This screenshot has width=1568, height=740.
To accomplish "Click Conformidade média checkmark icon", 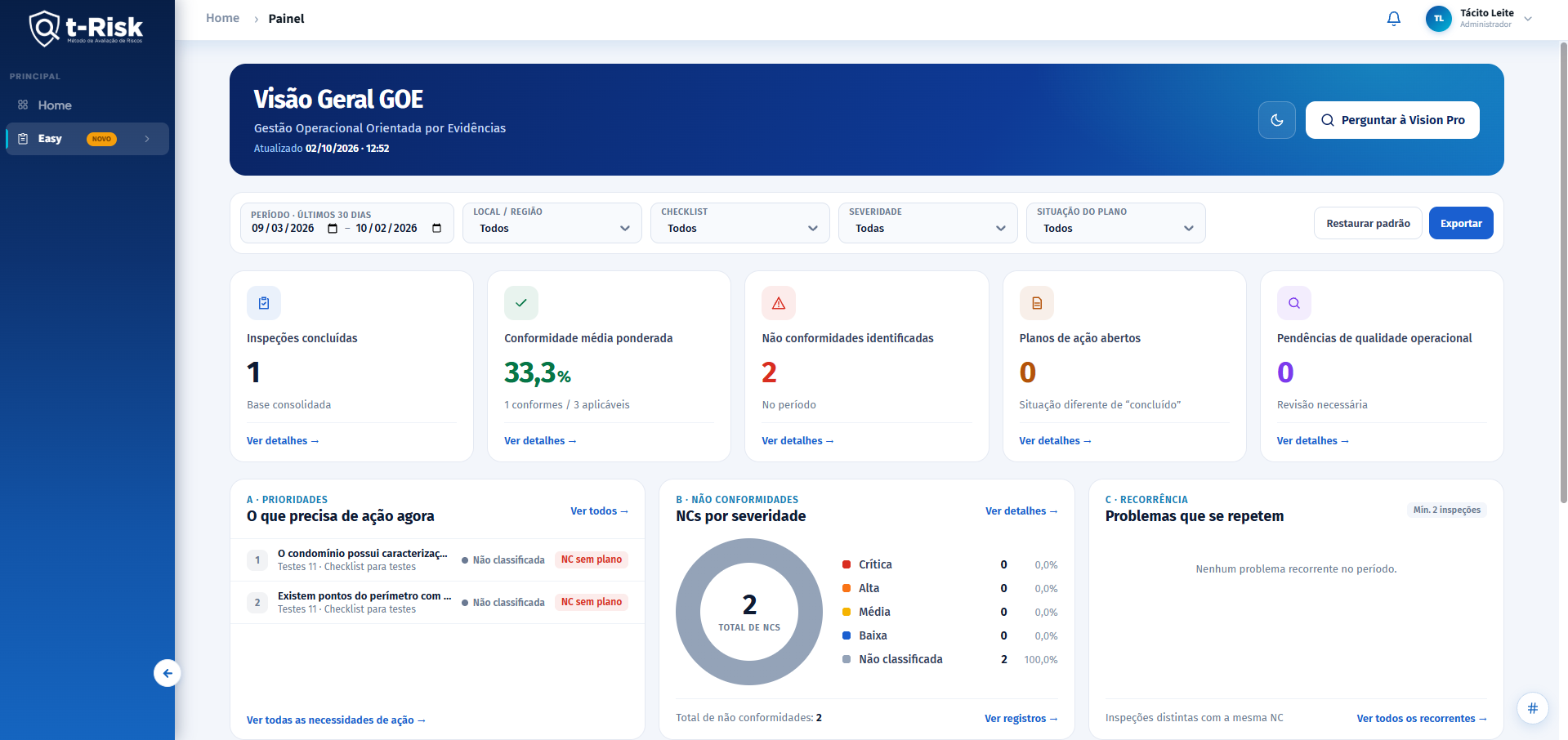I will click(521, 303).
